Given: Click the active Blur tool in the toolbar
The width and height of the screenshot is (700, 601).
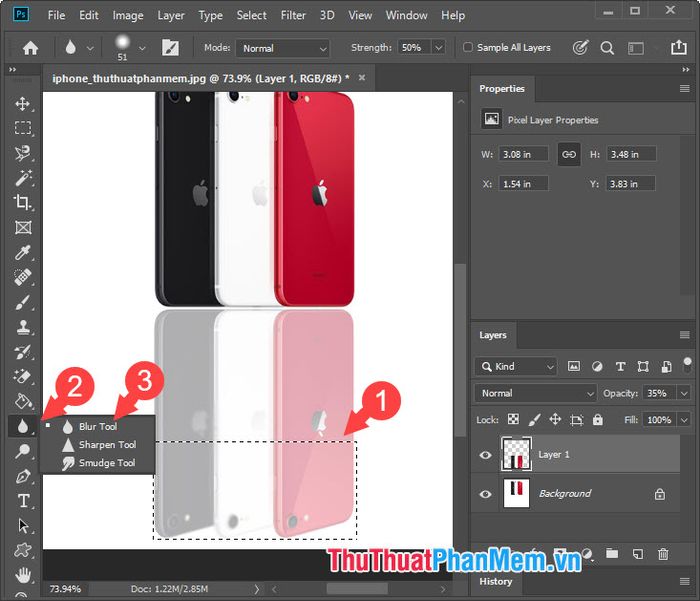Looking at the screenshot, I should click(23, 426).
